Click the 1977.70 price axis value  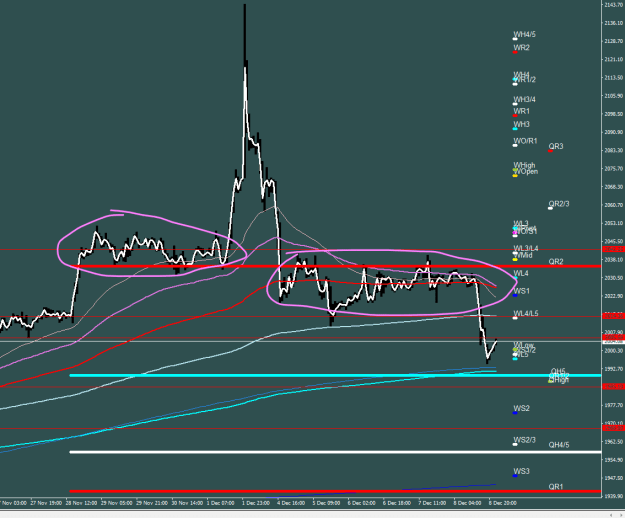[x=614, y=405]
